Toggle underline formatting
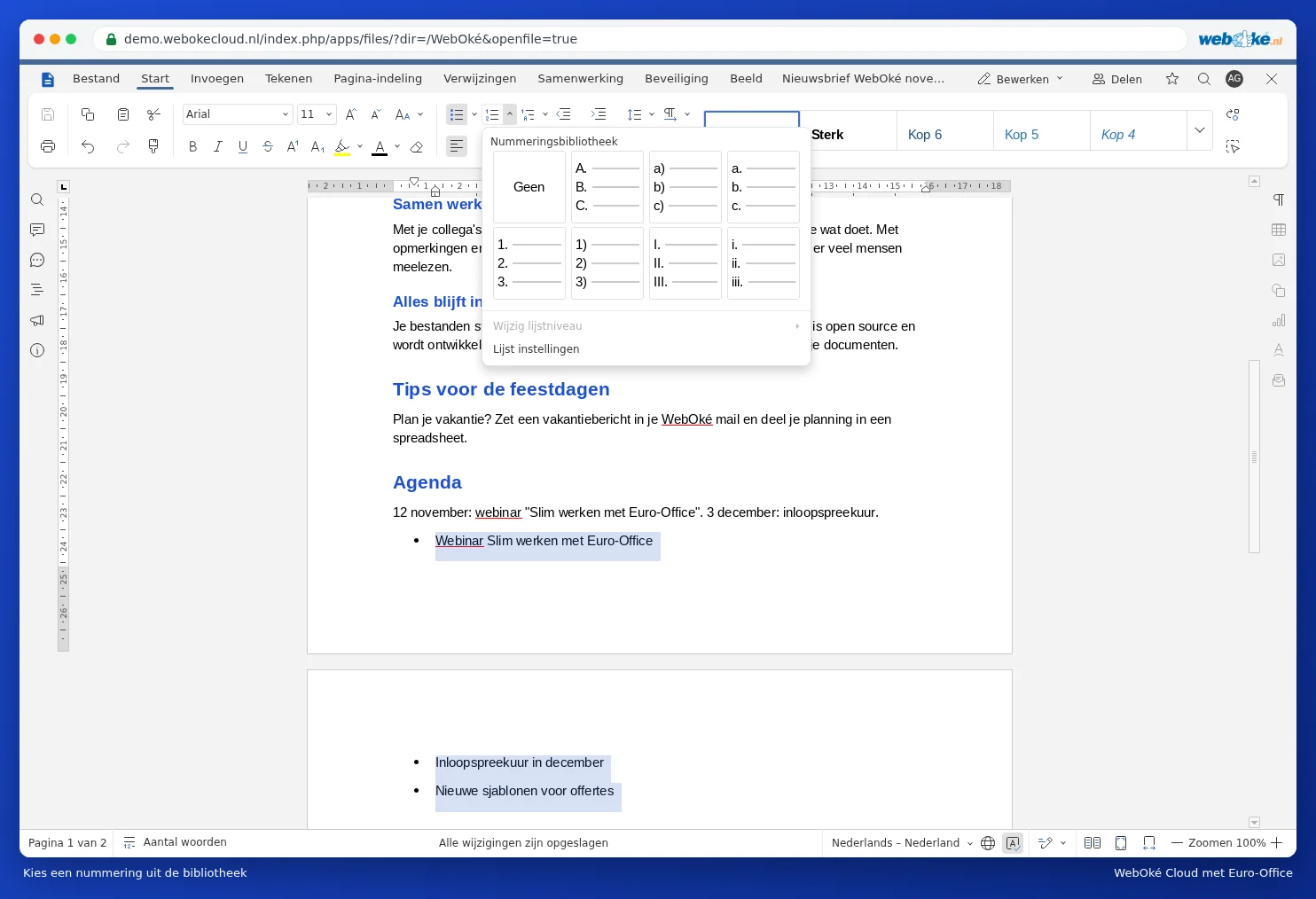This screenshot has height=899, width=1316. [243, 146]
